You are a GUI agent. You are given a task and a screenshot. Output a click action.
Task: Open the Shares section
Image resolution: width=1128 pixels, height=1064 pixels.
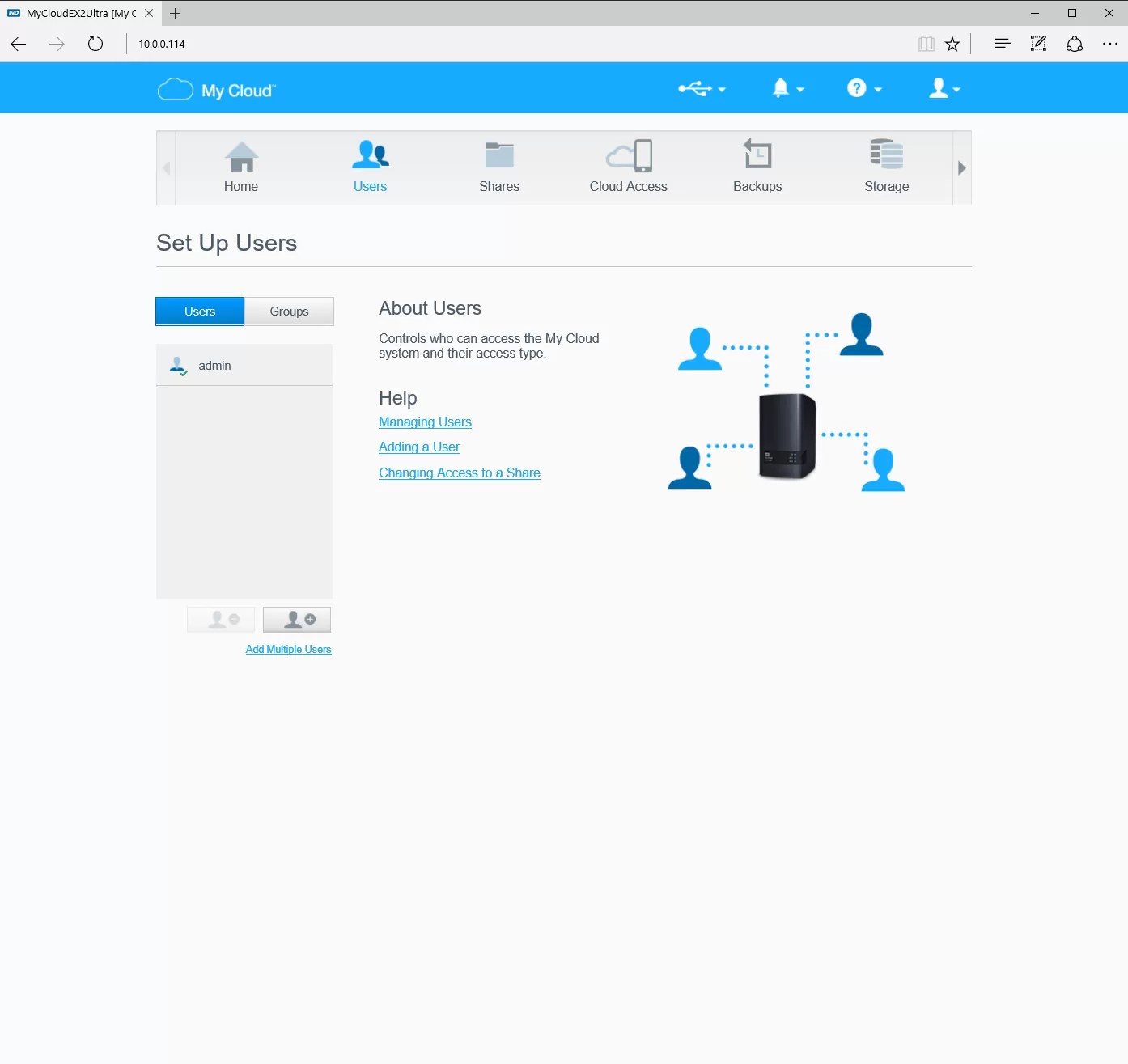(499, 167)
